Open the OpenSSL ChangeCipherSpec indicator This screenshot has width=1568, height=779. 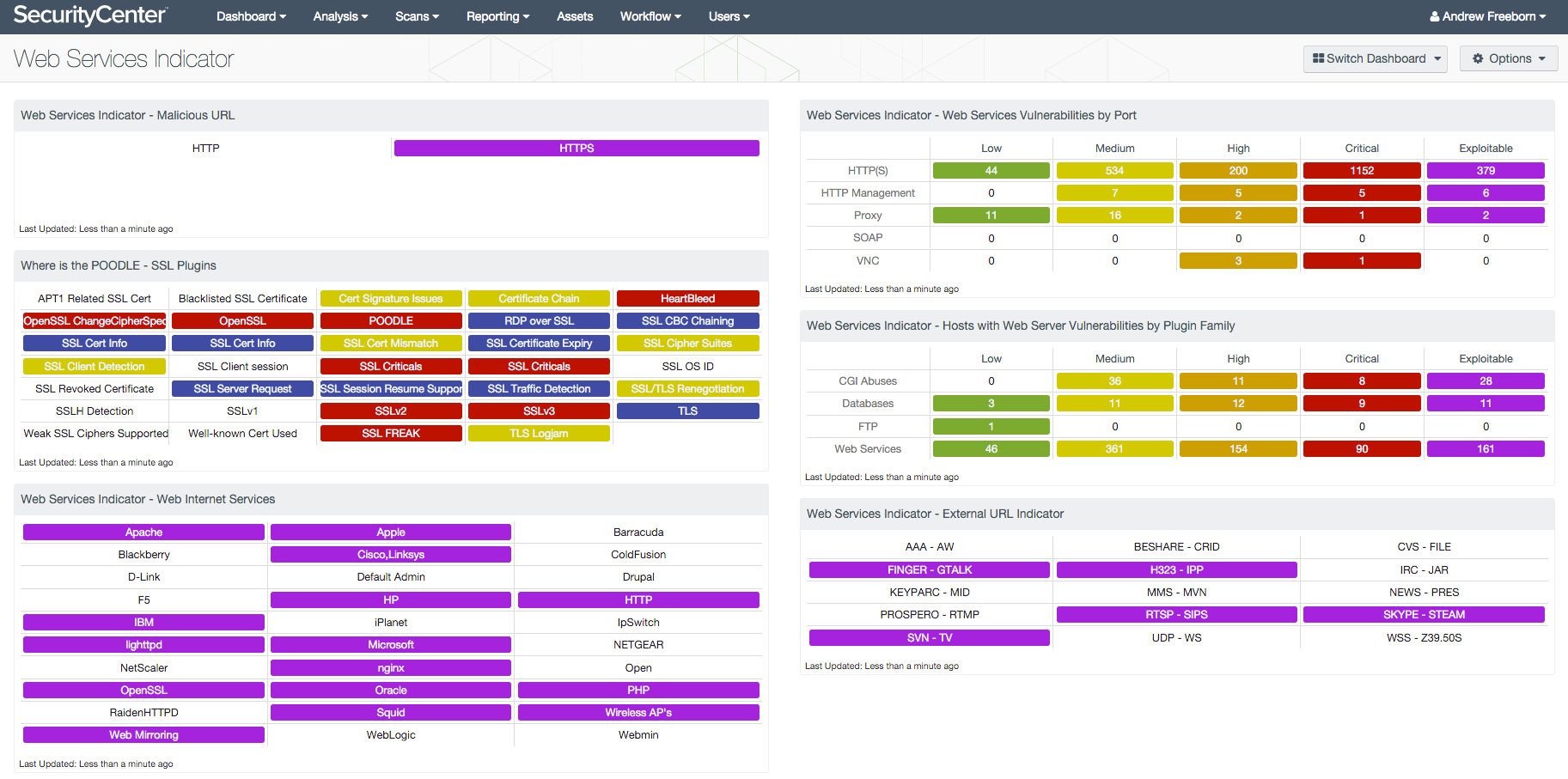(95, 321)
